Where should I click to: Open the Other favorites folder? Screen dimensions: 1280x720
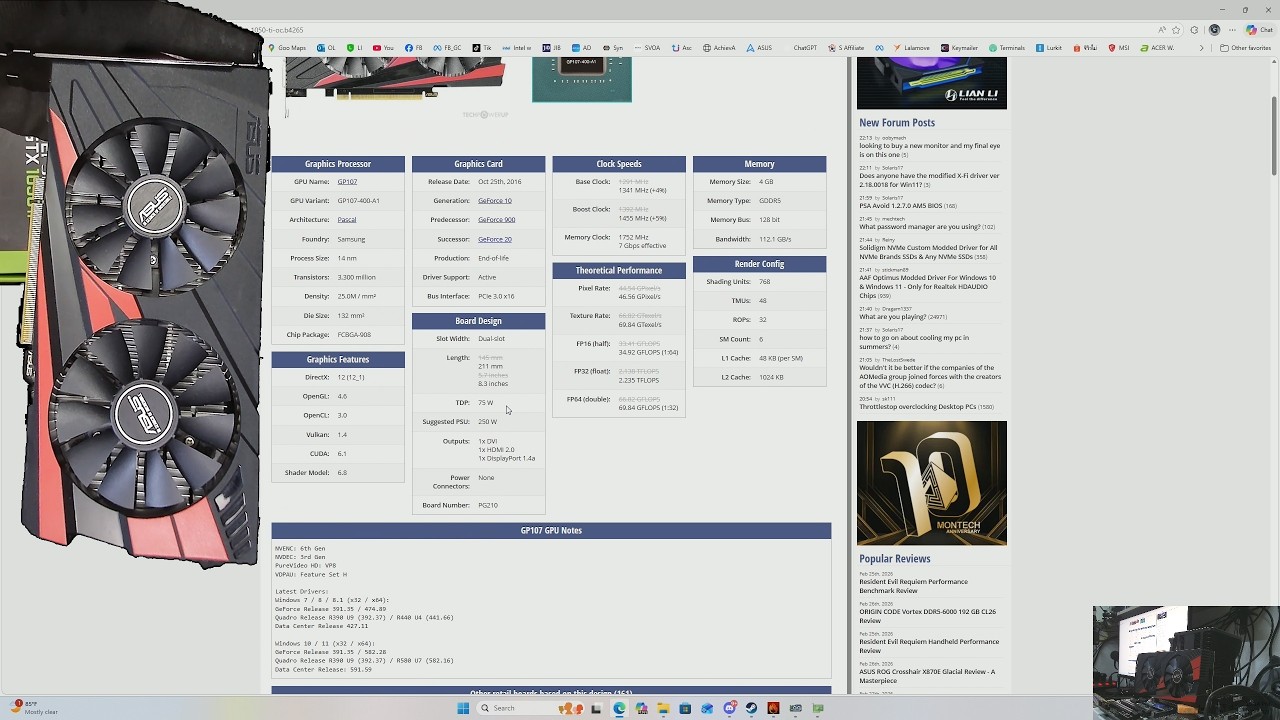(1245, 48)
